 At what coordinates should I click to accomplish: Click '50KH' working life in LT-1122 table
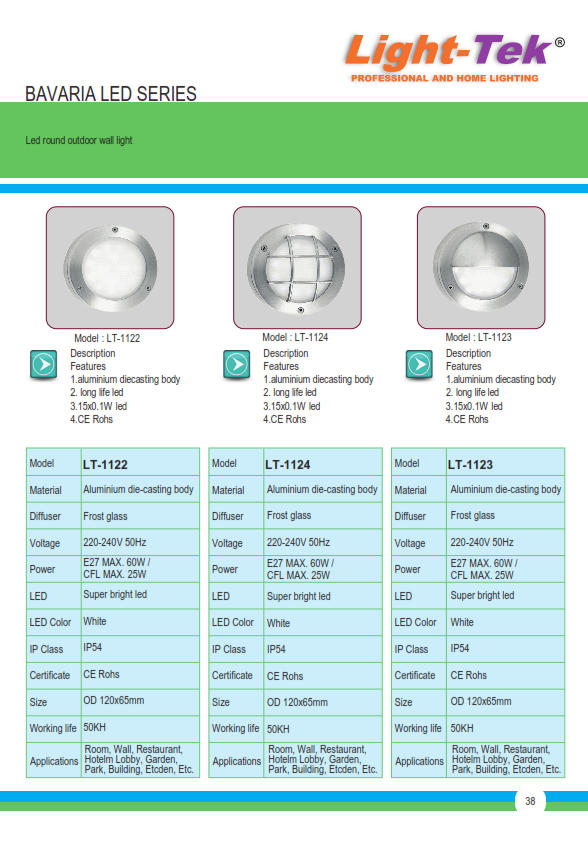click(95, 728)
